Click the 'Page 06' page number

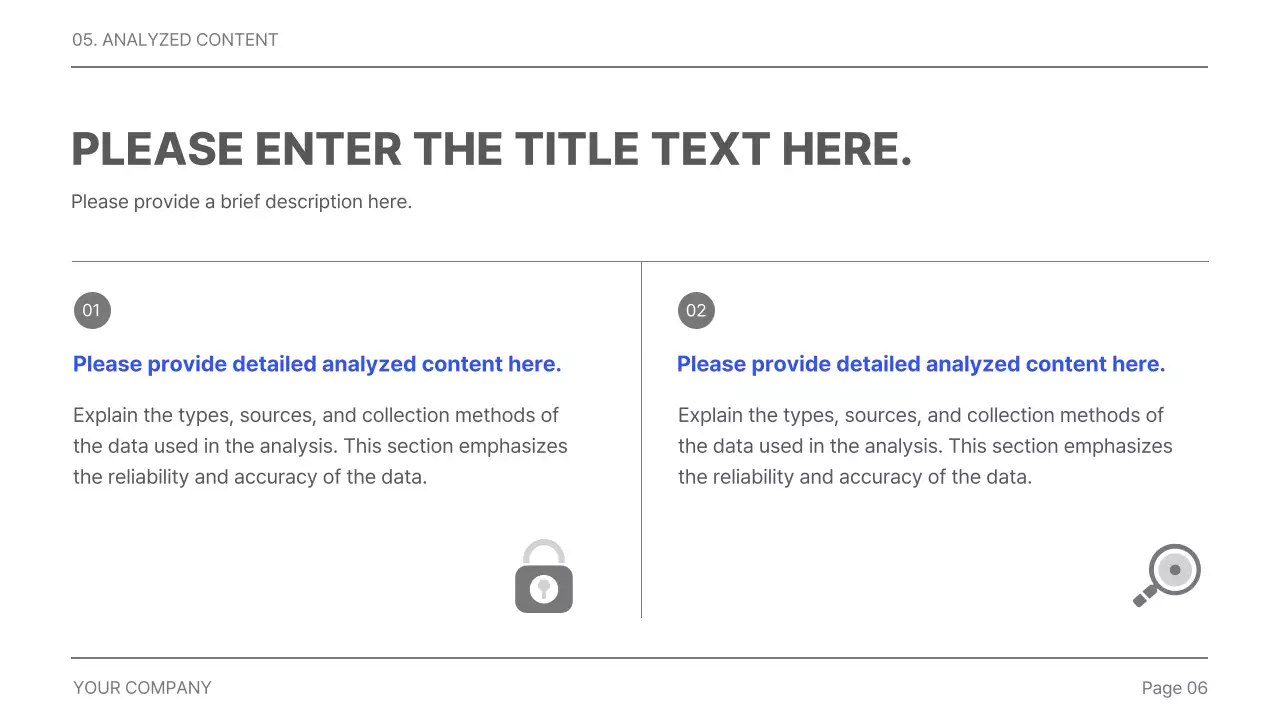1174,688
